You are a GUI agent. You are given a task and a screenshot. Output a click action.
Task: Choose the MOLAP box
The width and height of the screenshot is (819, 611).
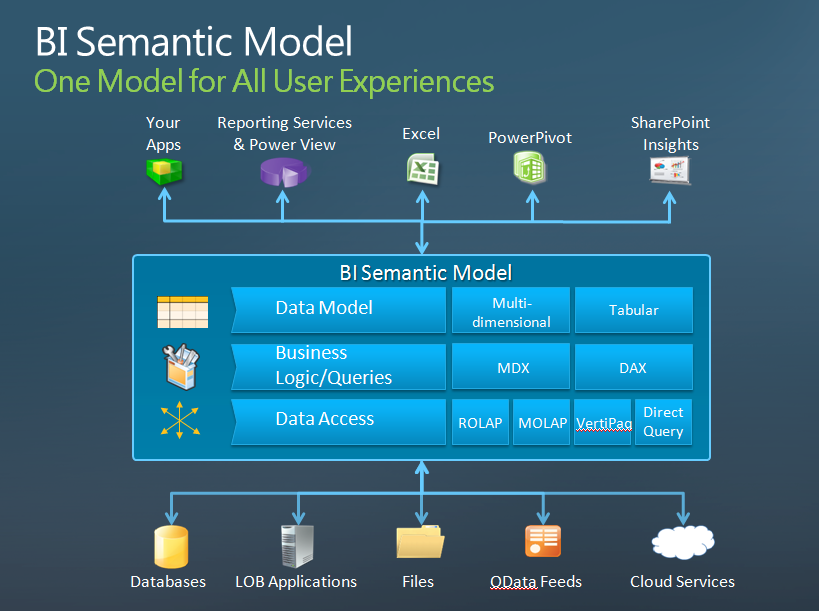[542, 422]
